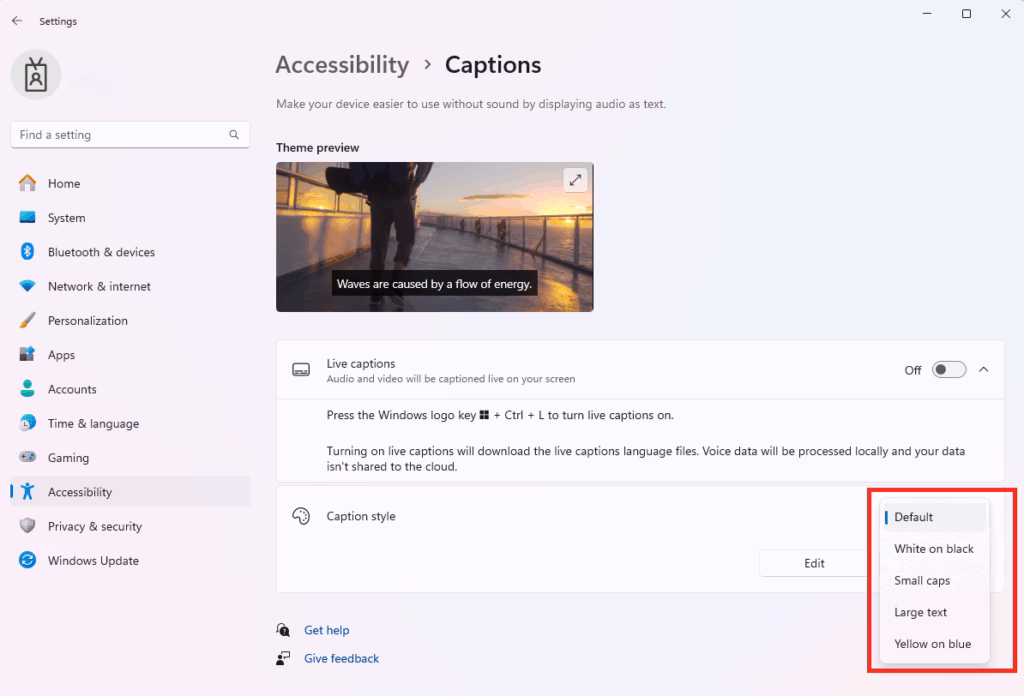Click the Home house icon in sidebar
This screenshot has height=696, width=1024.
27,183
